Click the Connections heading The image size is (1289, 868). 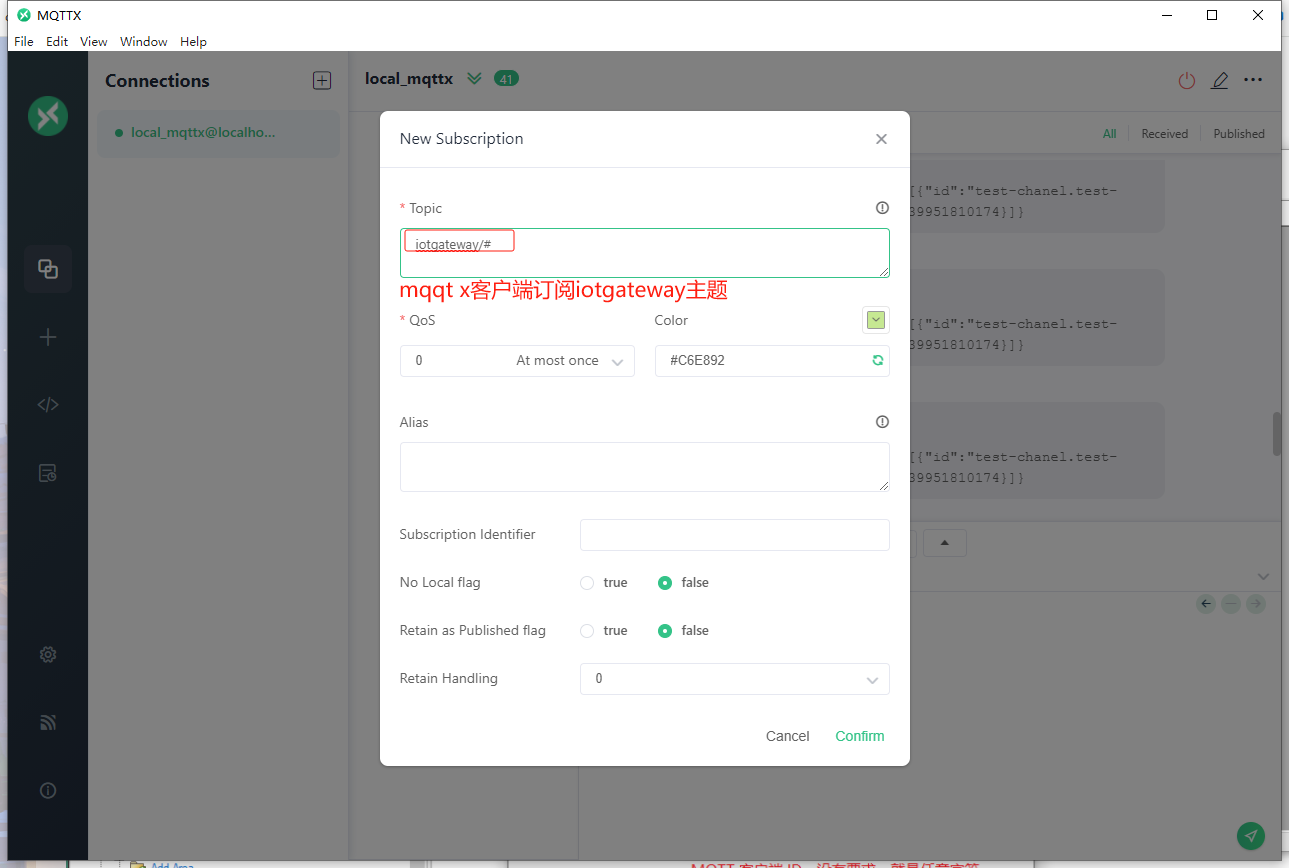(x=158, y=81)
